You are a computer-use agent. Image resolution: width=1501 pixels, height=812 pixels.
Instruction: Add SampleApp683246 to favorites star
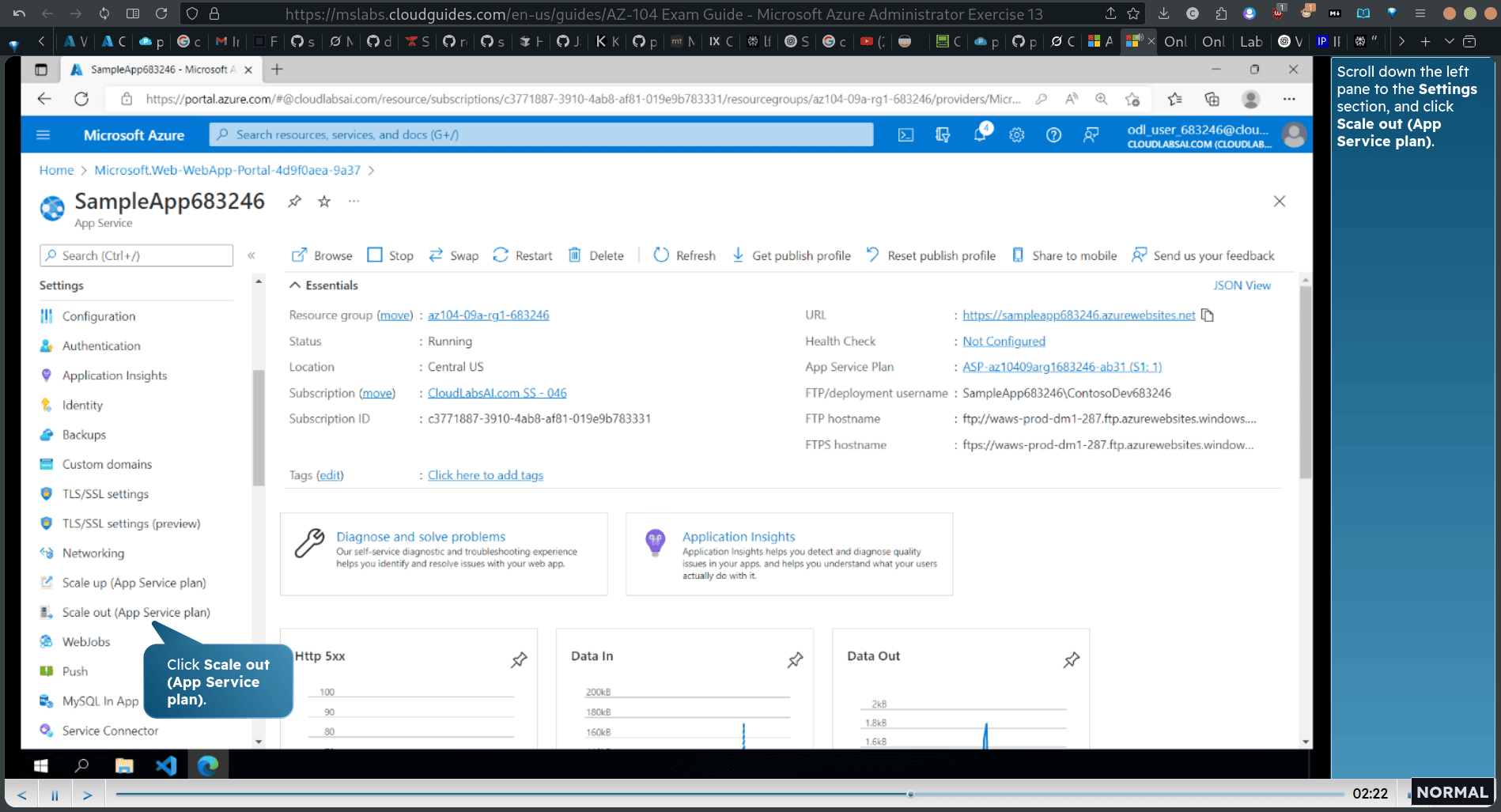[x=324, y=201]
